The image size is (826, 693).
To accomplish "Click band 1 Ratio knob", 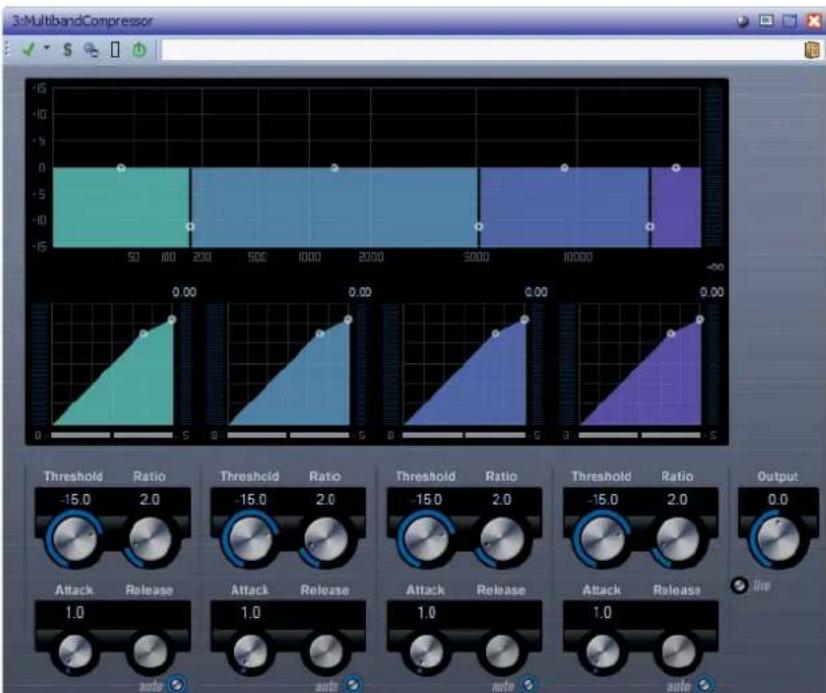I will [150, 539].
